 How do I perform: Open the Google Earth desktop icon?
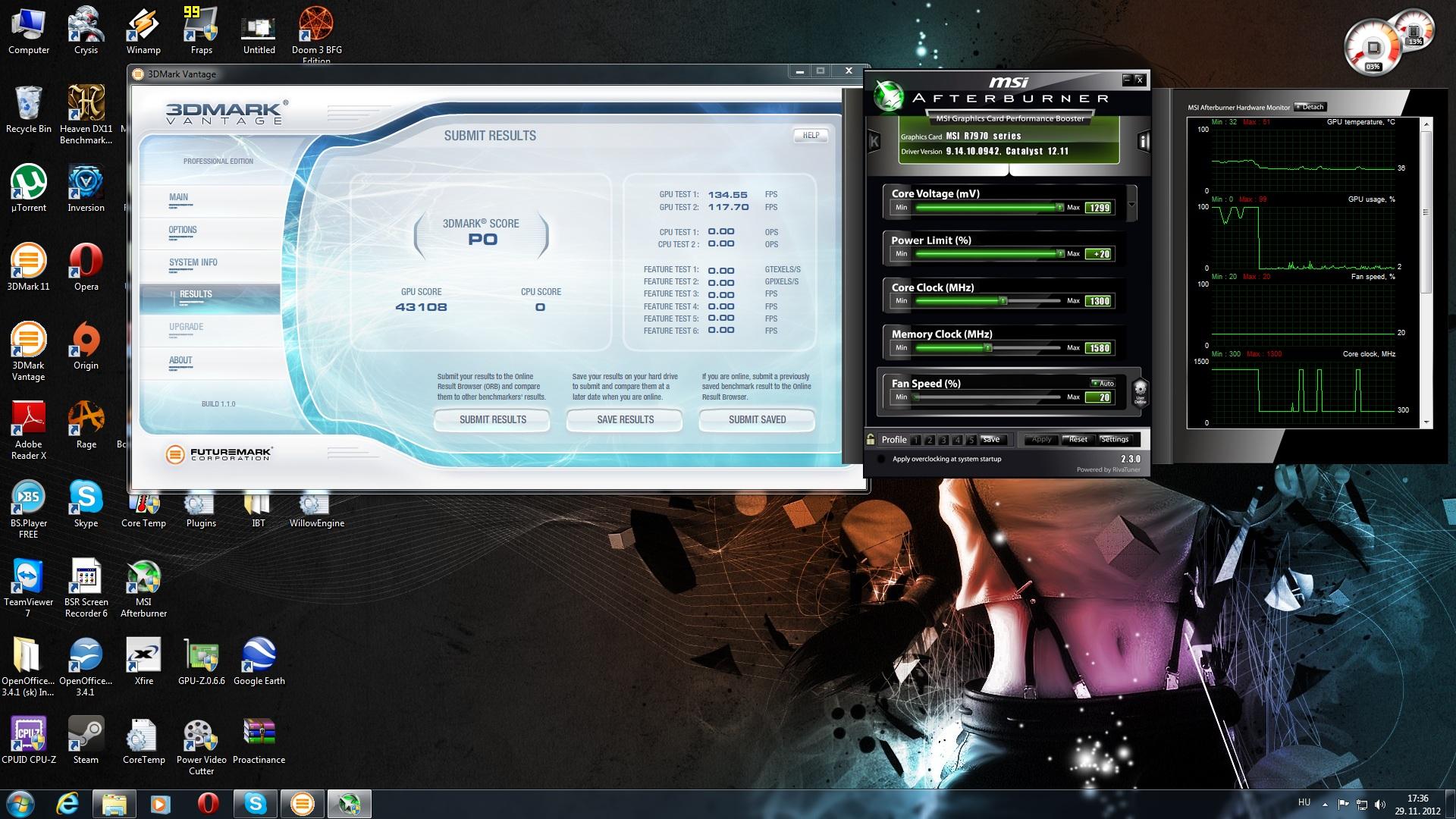pyautogui.click(x=259, y=662)
